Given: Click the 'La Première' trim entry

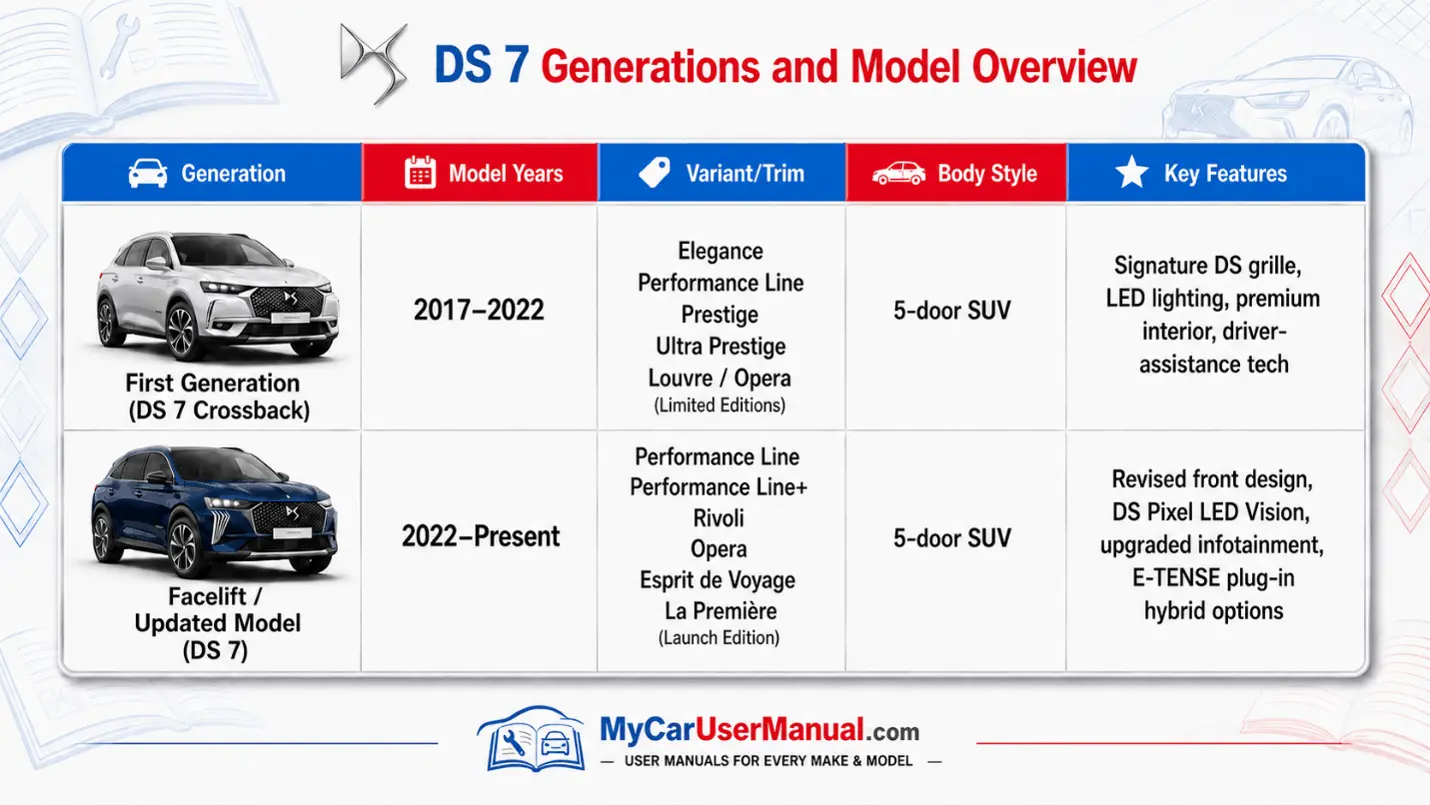Looking at the screenshot, I should 720,610.
